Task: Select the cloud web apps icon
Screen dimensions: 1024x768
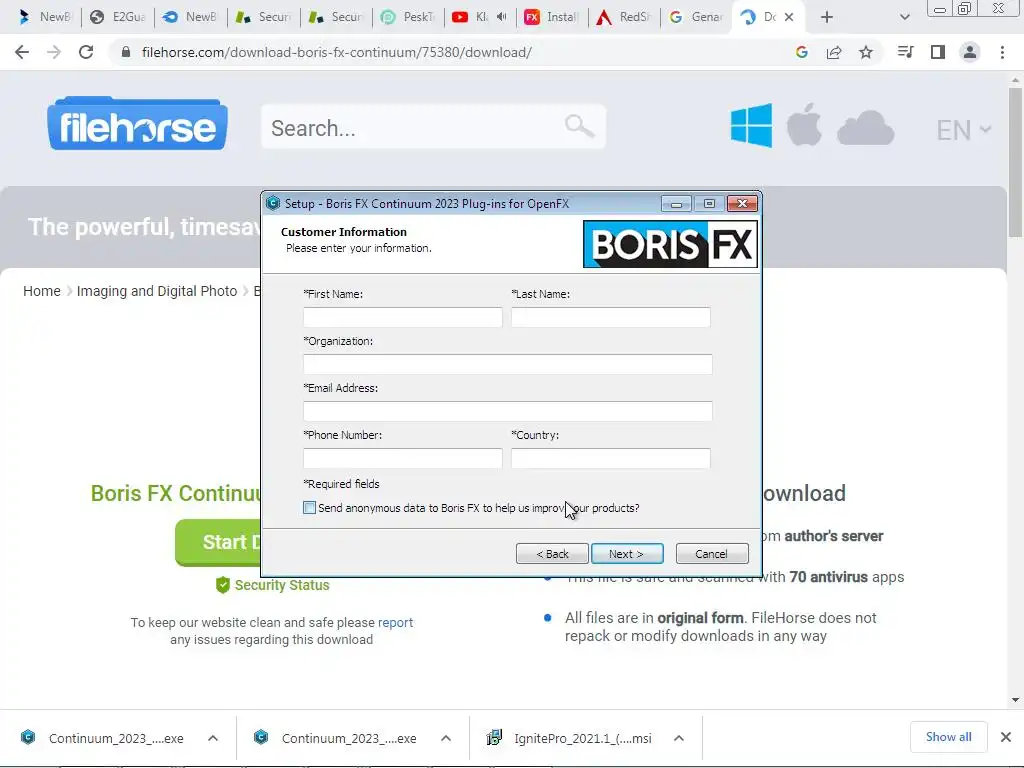Action: [865, 127]
